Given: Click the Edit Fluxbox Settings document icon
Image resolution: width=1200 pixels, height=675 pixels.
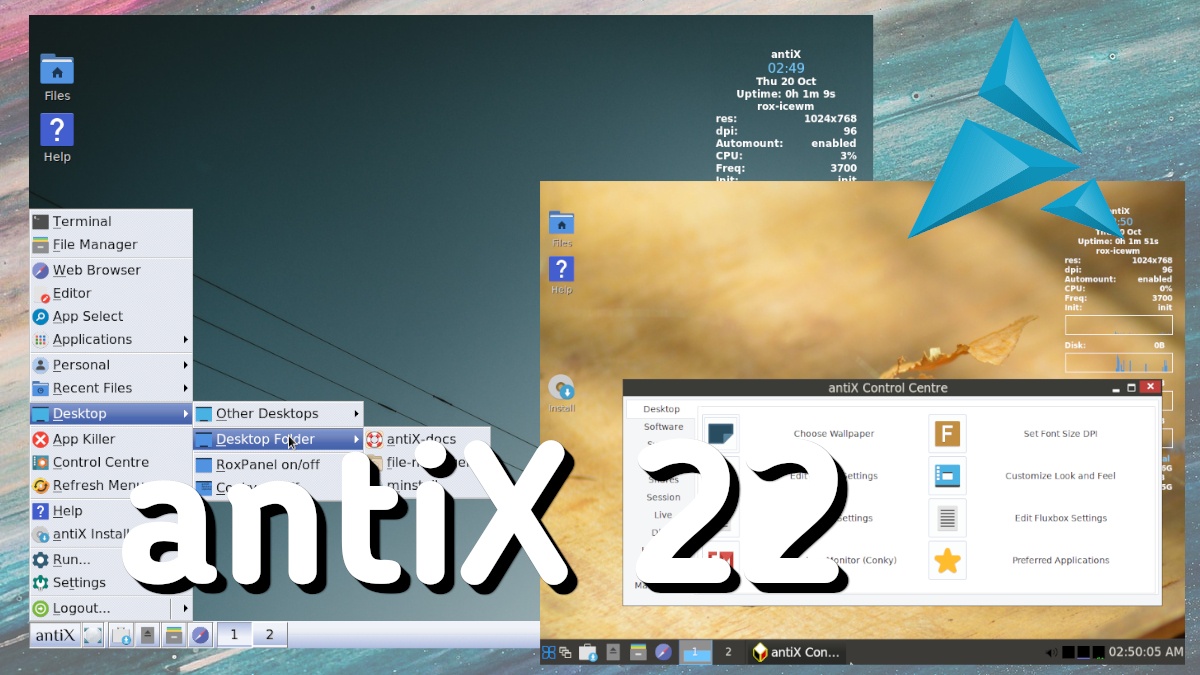Looking at the screenshot, I should [x=947, y=518].
